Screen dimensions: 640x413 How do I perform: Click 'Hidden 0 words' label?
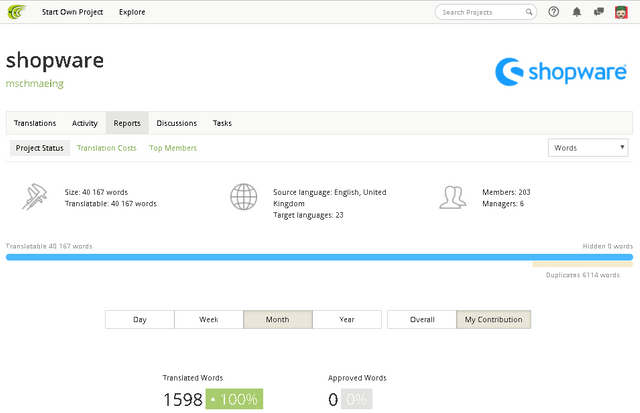(x=607, y=246)
